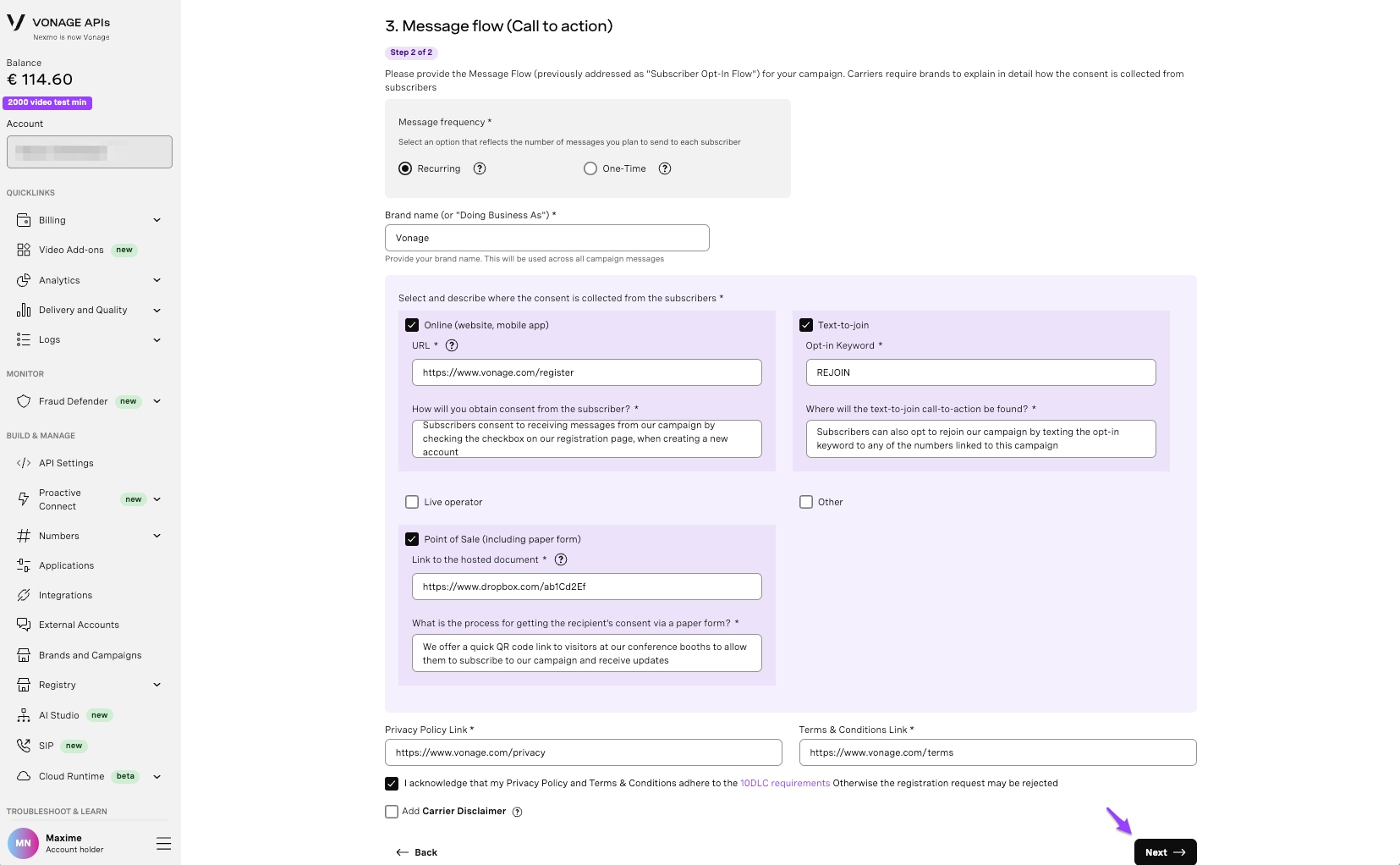
Task: Click the External Accounts chat icon
Action: pos(24,625)
